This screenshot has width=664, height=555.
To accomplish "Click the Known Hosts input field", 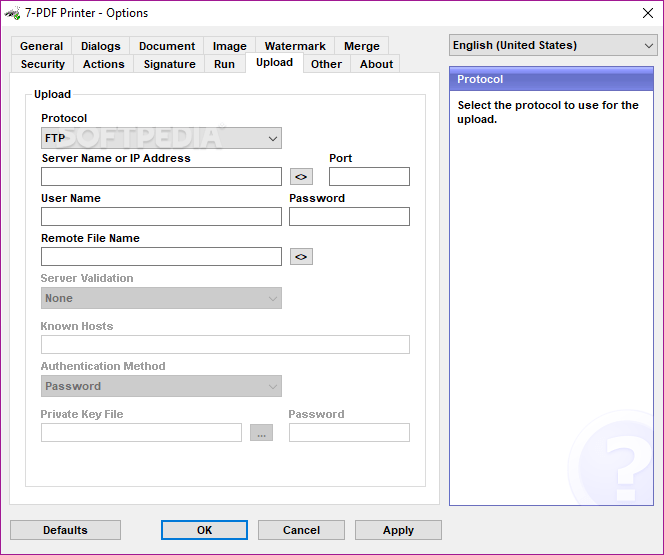I will pyautogui.click(x=225, y=345).
